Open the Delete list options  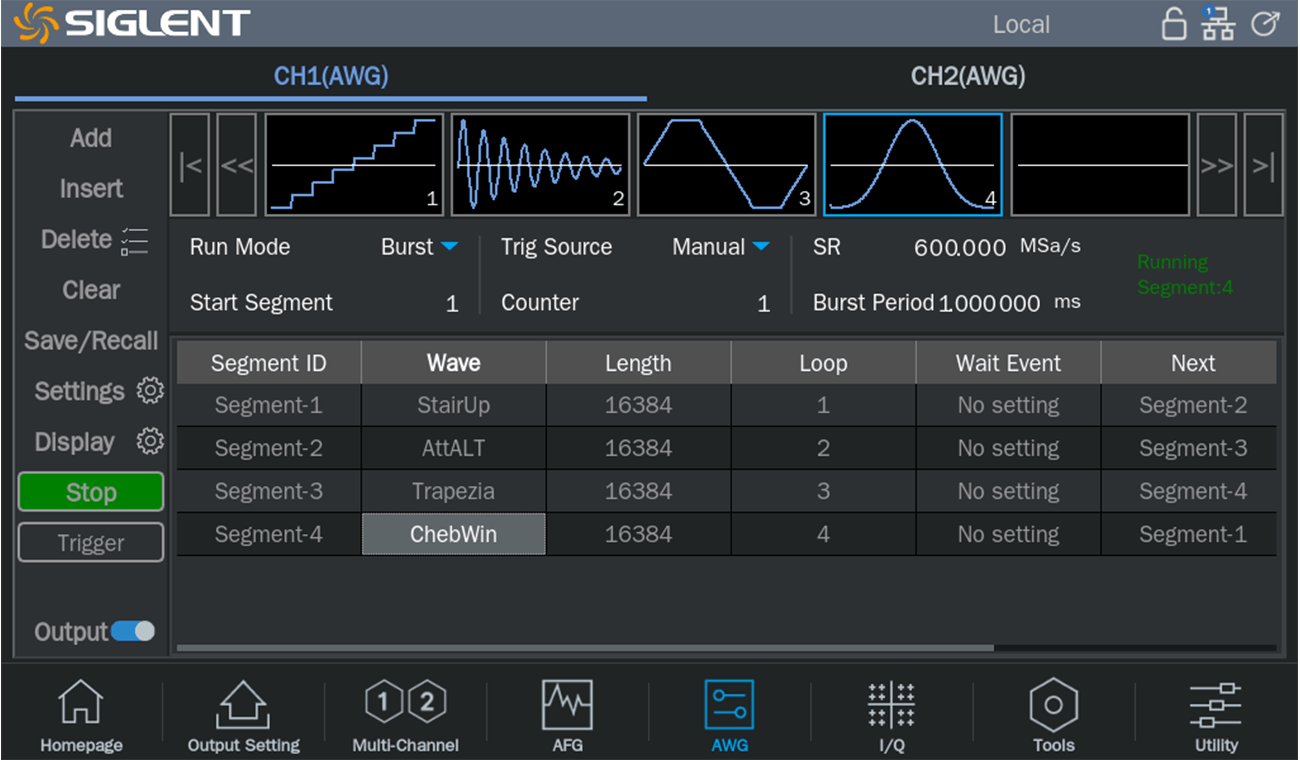click(134, 241)
